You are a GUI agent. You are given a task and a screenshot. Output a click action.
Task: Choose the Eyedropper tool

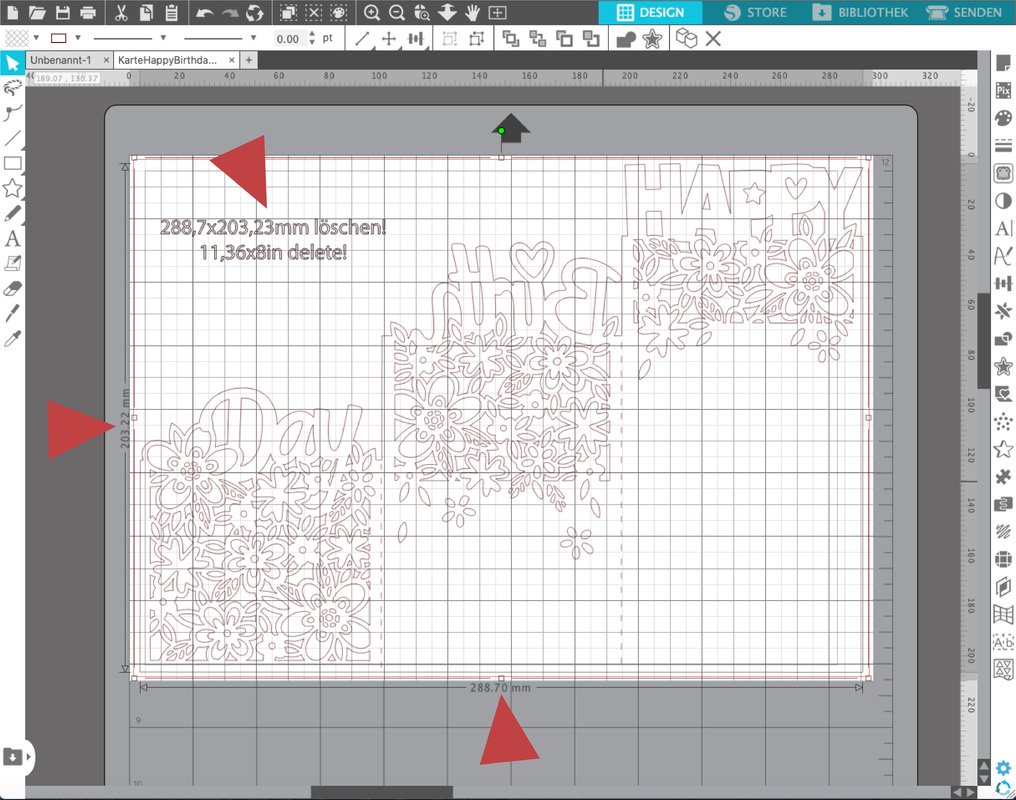click(13, 340)
